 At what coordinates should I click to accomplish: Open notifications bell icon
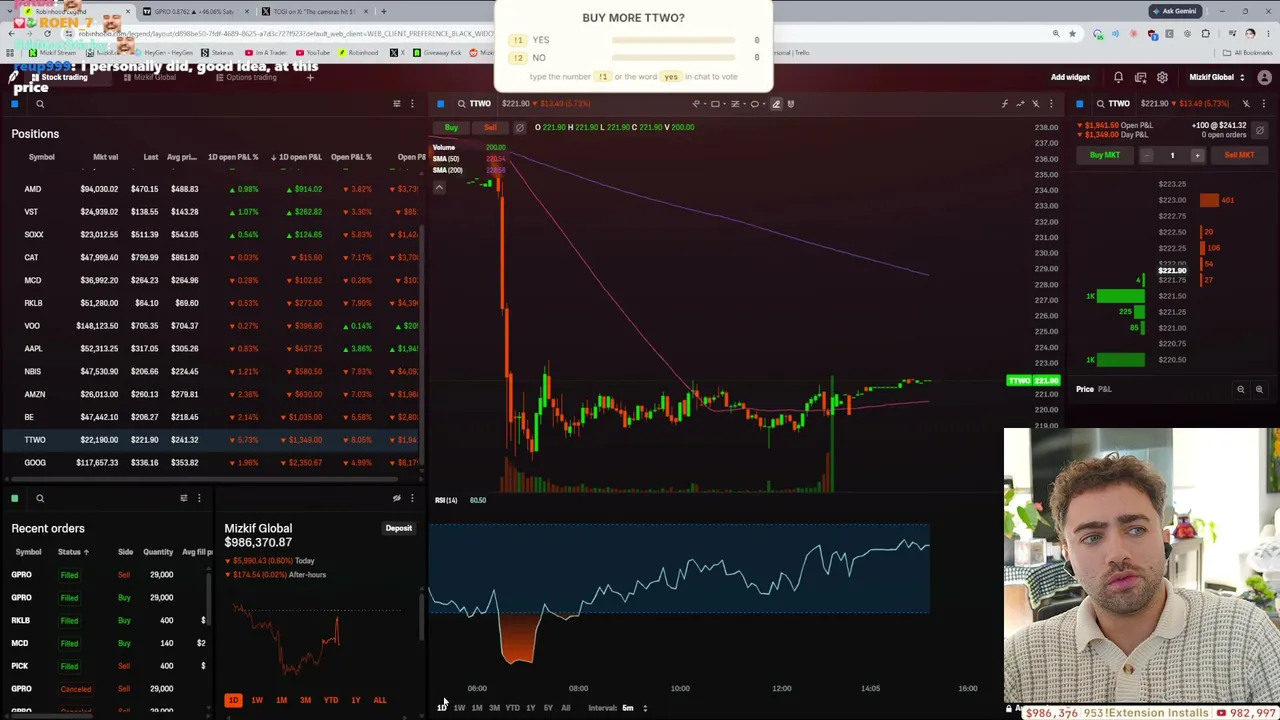[1118, 78]
